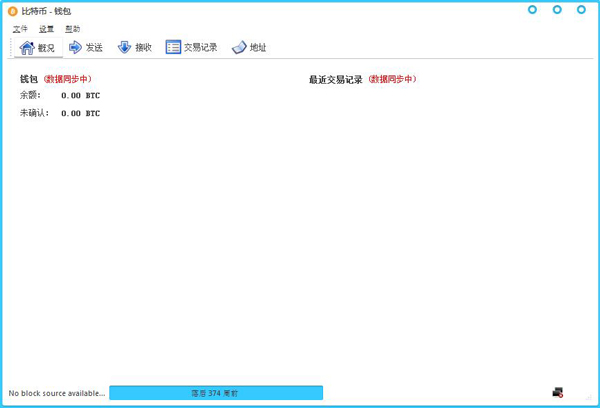This screenshot has height=408, width=600.
Task: Click the sync progress bar 落后 374 周前
Action: tap(216, 393)
